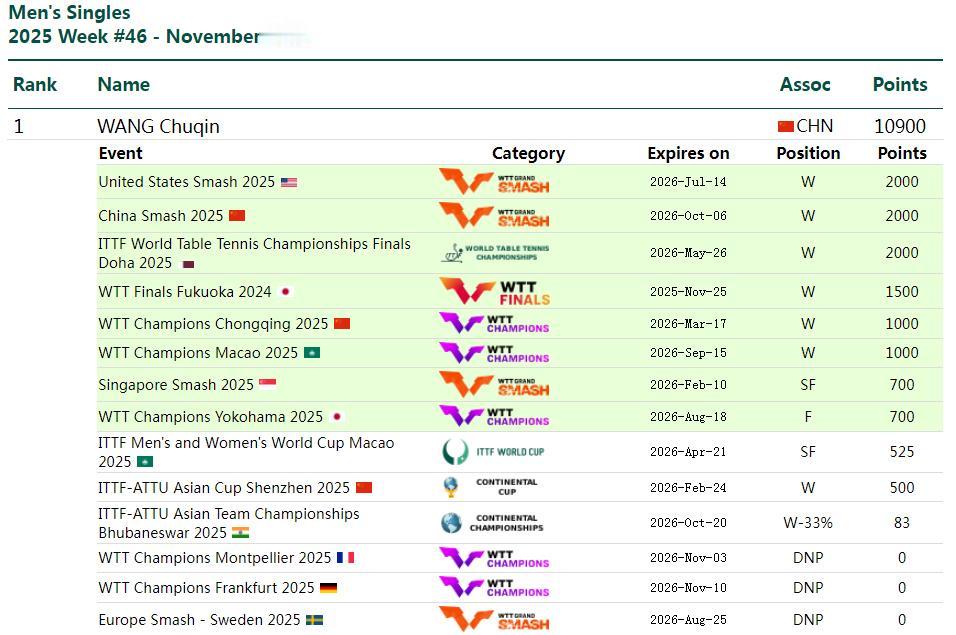
Task: Click expiry date 2026-Aug-25
Action: coord(688,620)
